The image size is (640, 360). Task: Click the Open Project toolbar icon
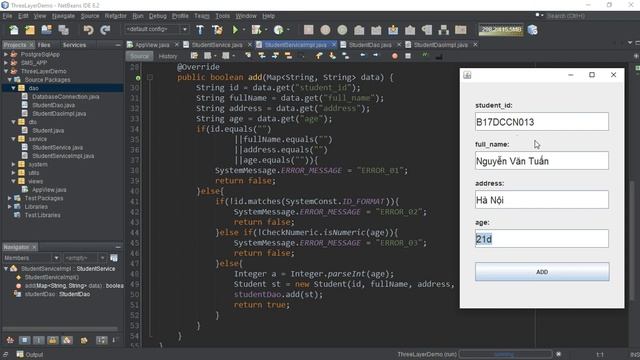[47, 30]
